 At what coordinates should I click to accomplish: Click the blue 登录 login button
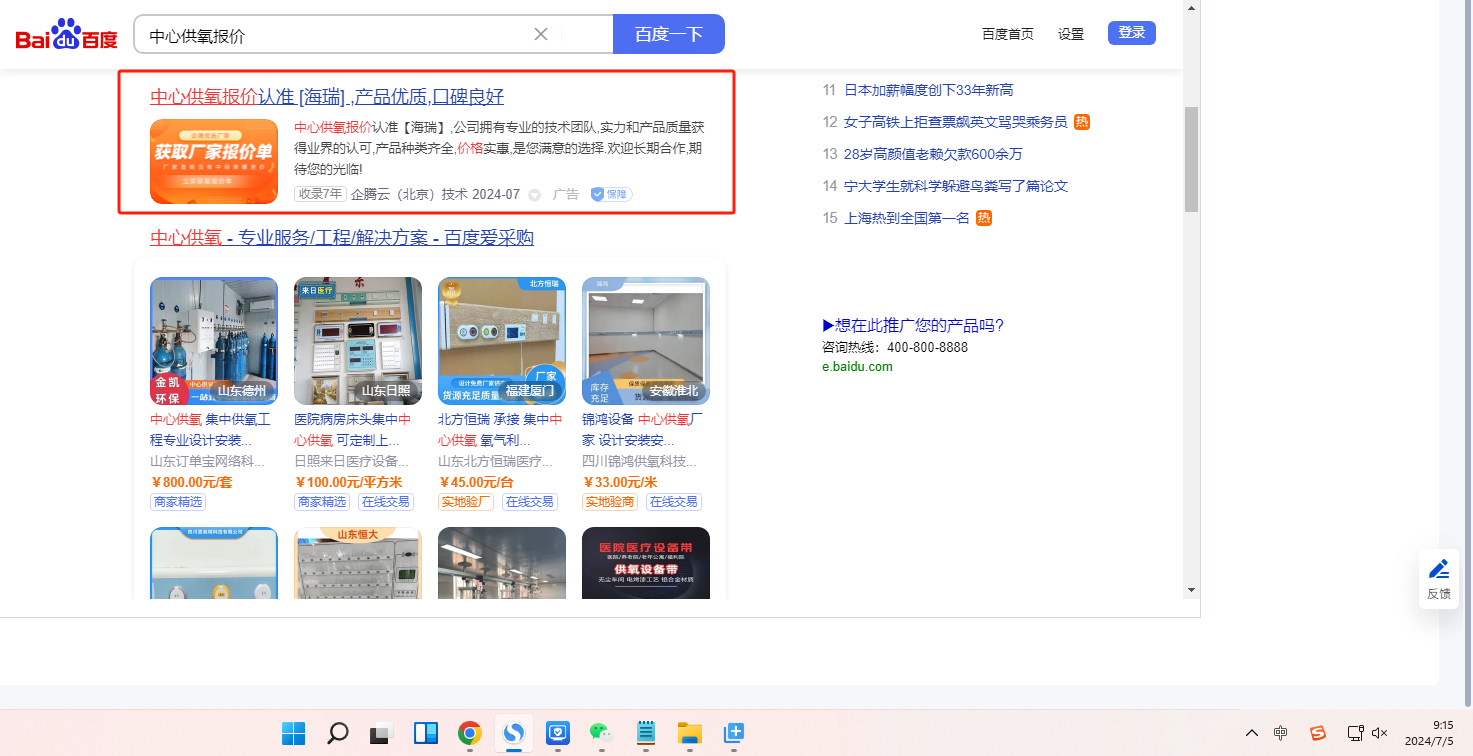1131,33
